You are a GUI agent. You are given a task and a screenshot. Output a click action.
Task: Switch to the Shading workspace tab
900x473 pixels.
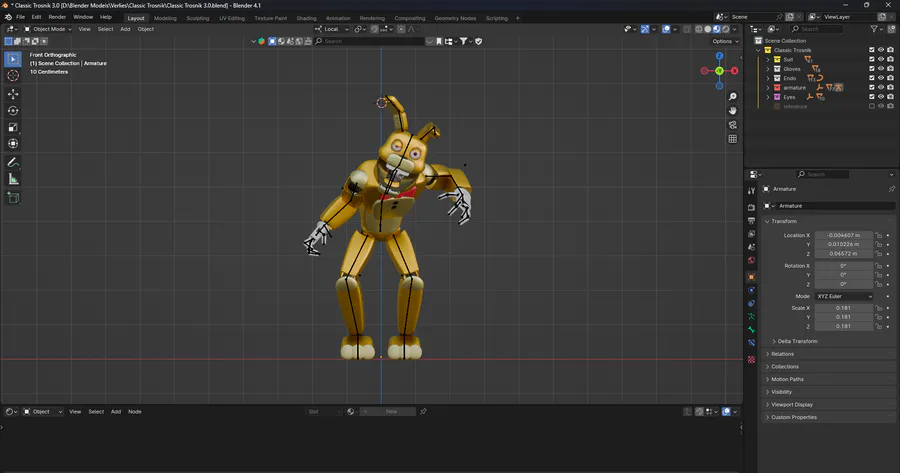(x=306, y=18)
